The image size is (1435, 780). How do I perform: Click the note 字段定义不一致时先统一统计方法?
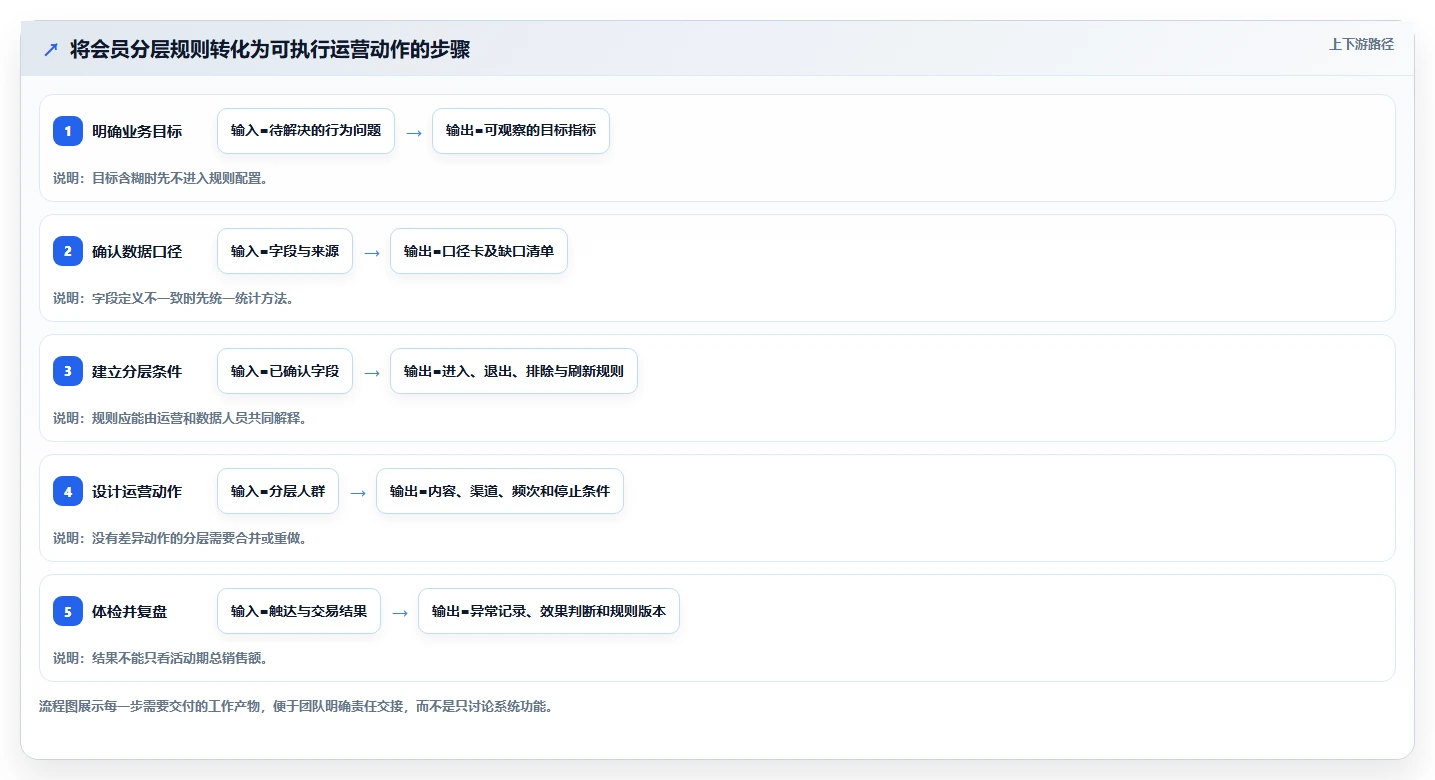point(173,298)
